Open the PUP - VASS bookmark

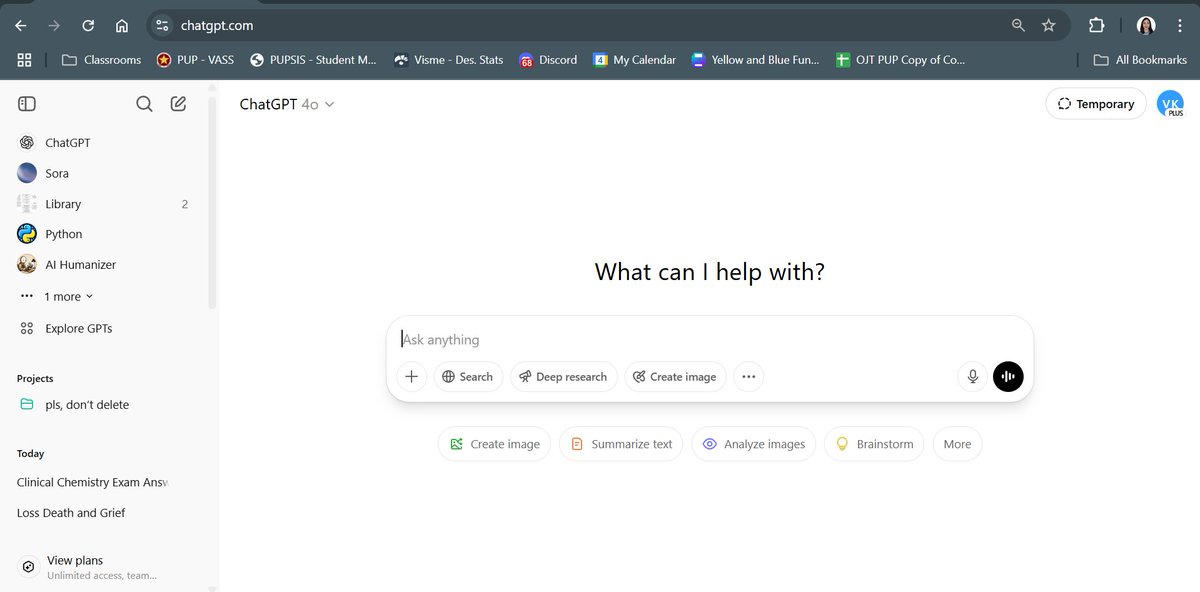[195, 60]
